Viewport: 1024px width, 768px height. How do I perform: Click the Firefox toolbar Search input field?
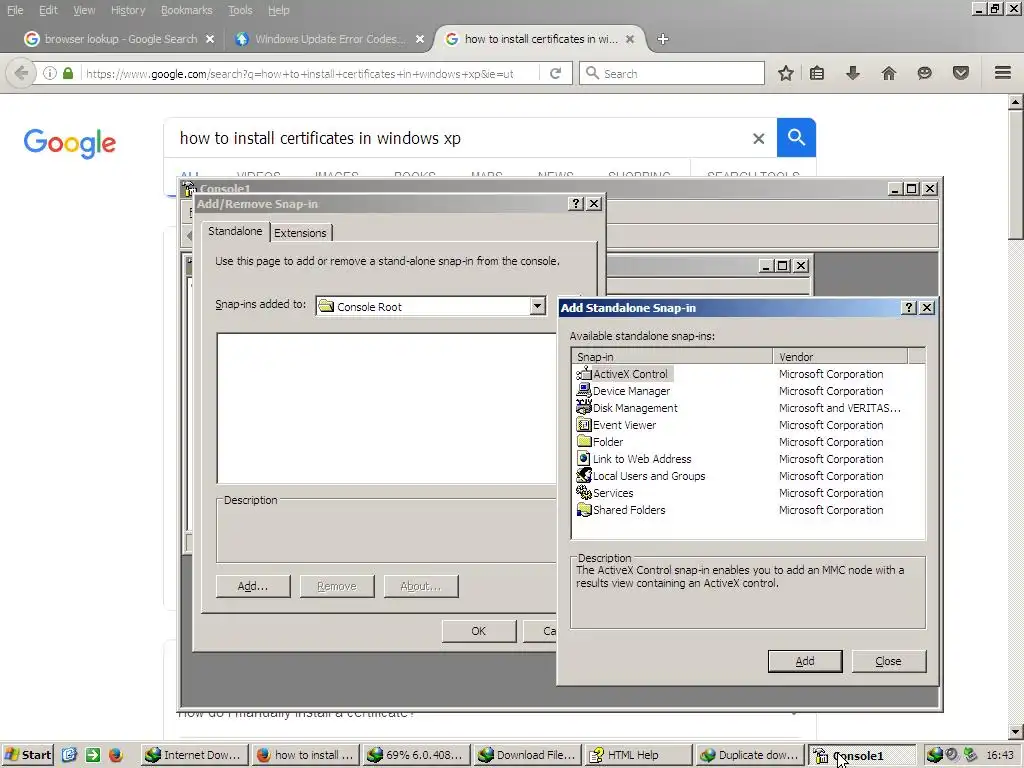pos(671,73)
